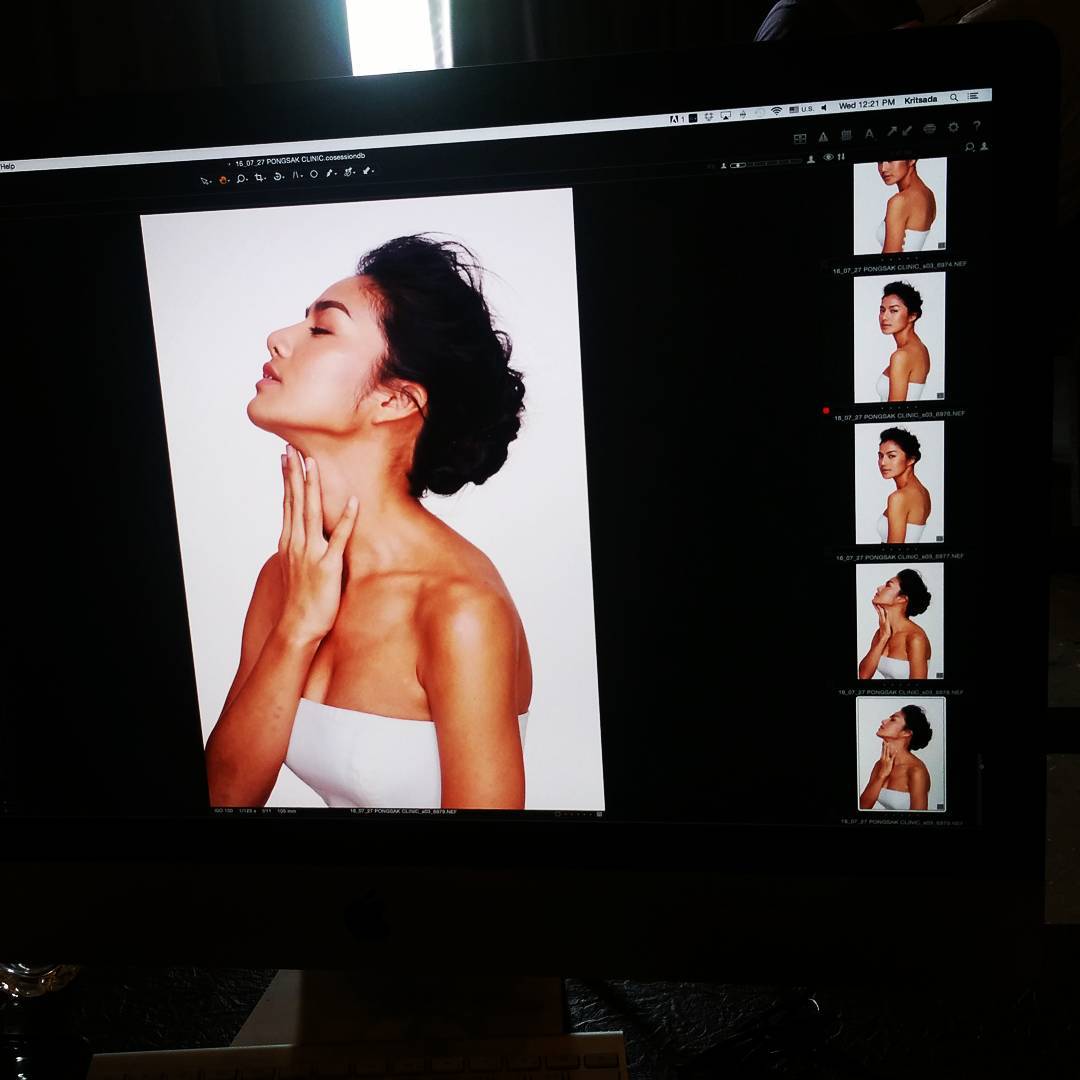Select the copy adjustments tool
Viewport: 1080px width, 1080px height.
click(x=348, y=172)
